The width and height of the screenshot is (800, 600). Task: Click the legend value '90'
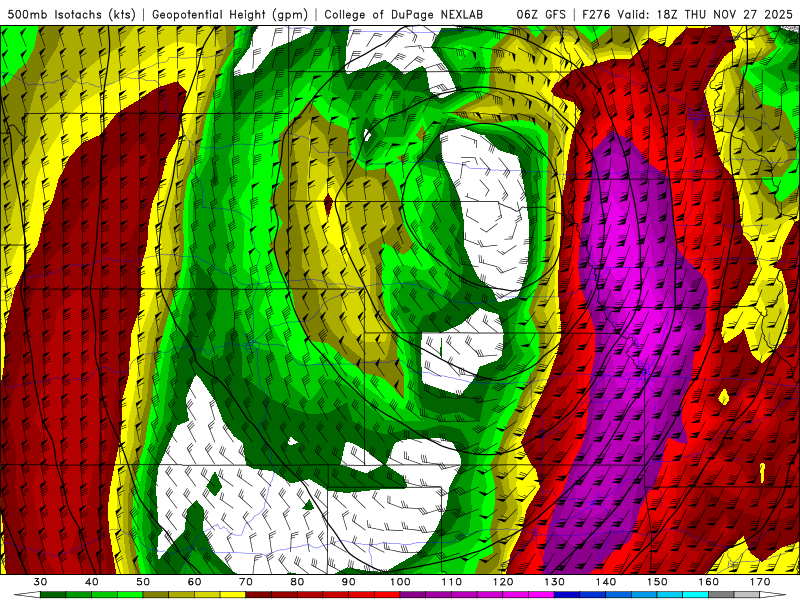pos(348,582)
